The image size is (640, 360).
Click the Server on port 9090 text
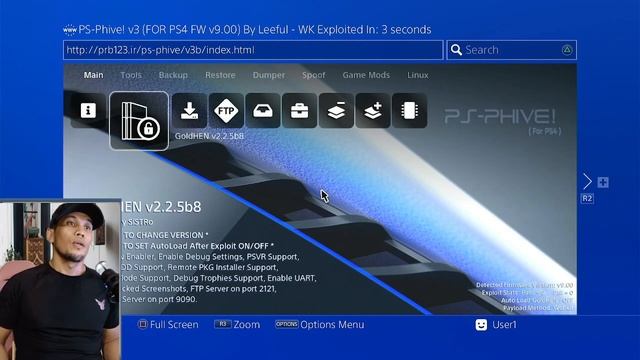pyautogui.click(x=159, y=299)
